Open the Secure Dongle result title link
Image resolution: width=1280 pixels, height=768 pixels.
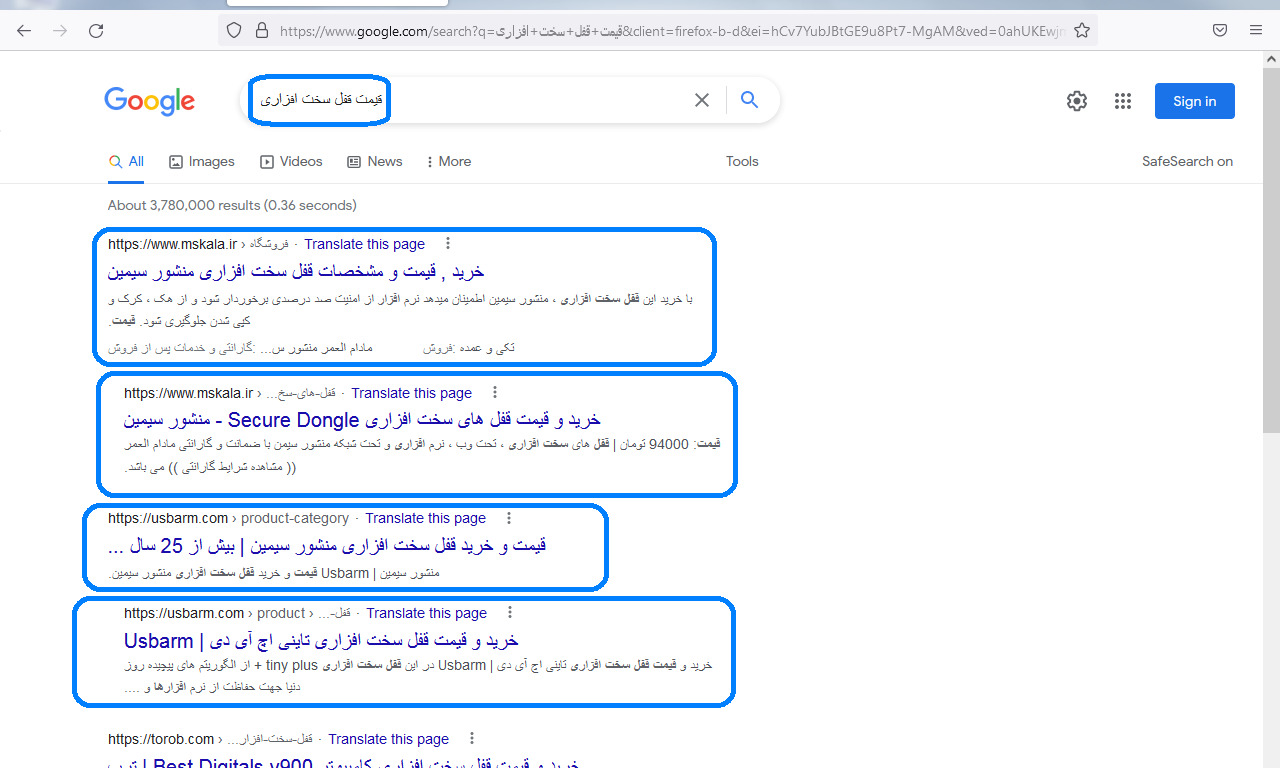(362, 419)
